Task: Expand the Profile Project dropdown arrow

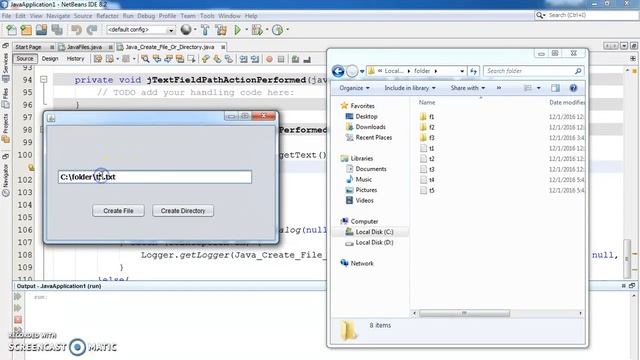Action: [x=288, y=30]
